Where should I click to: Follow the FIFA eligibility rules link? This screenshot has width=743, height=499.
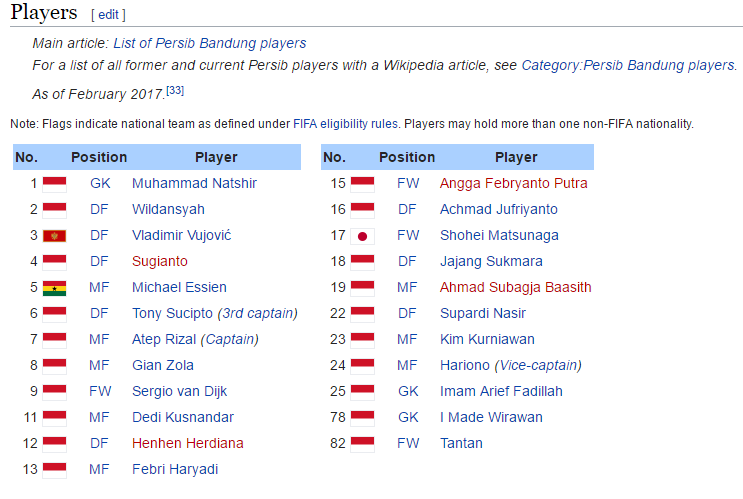click(x=346, y=124)
